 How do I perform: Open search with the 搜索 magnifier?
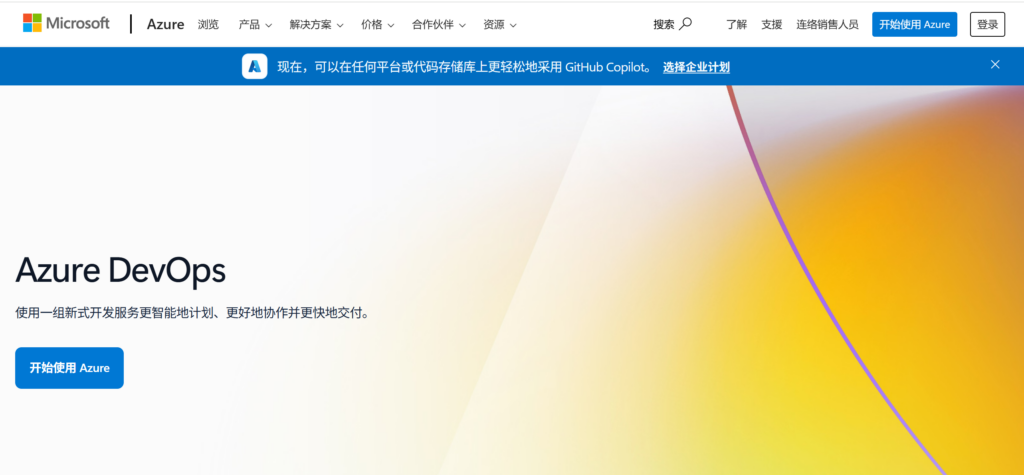point(673,24)
